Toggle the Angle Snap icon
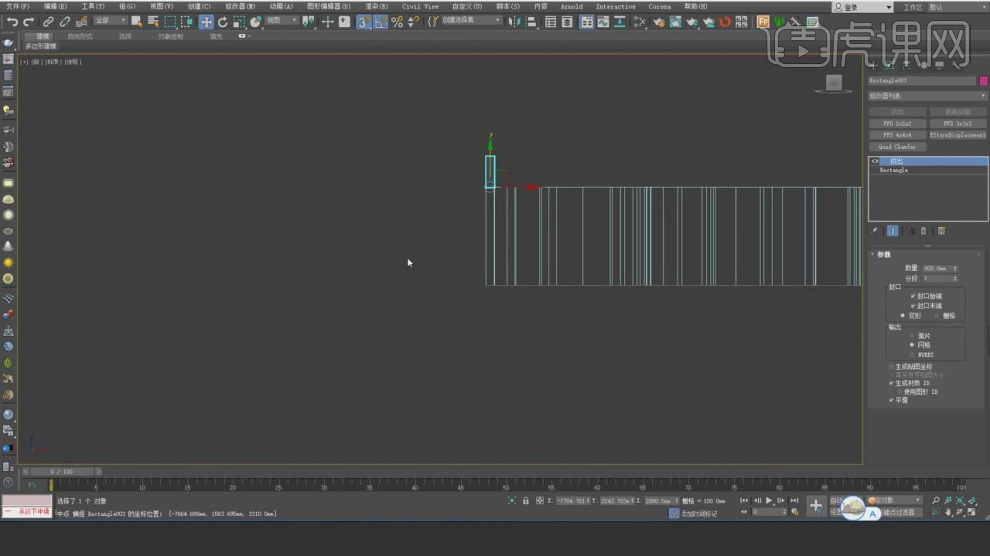This screenshot has height=556, width=990. (x=380, y=21)
